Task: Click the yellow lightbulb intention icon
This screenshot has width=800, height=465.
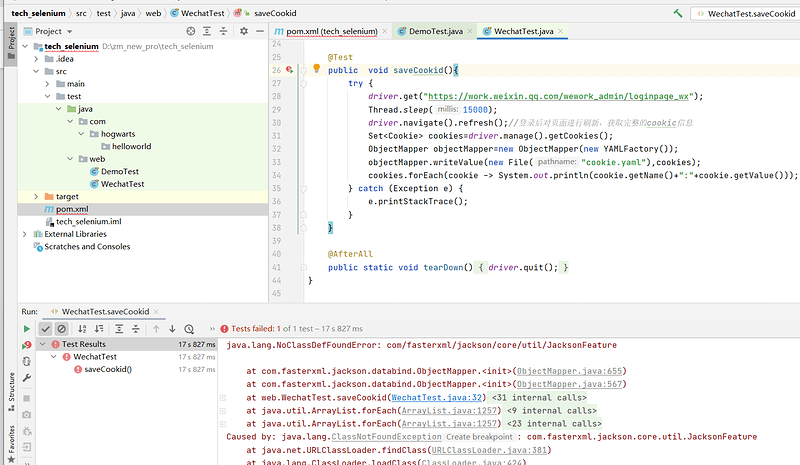Action: [x=316, y=68]
